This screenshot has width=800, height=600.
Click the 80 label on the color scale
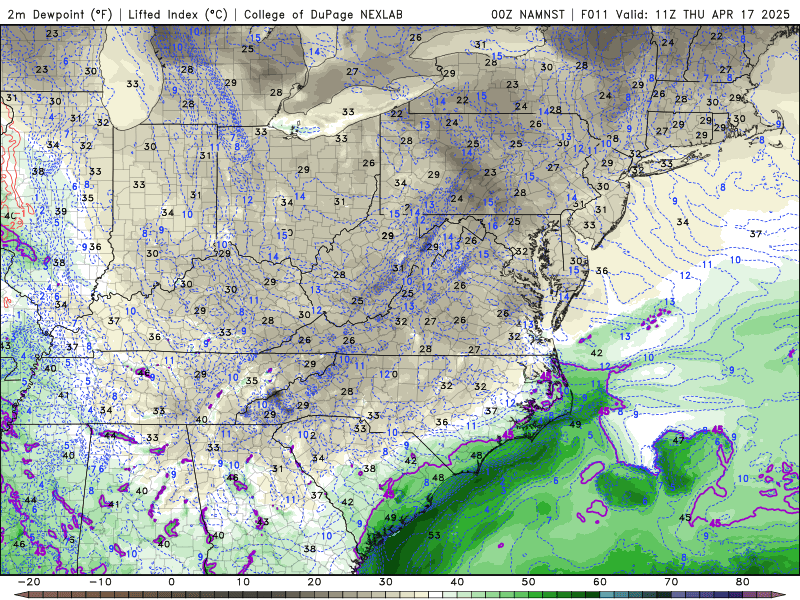tap(743, 582)
